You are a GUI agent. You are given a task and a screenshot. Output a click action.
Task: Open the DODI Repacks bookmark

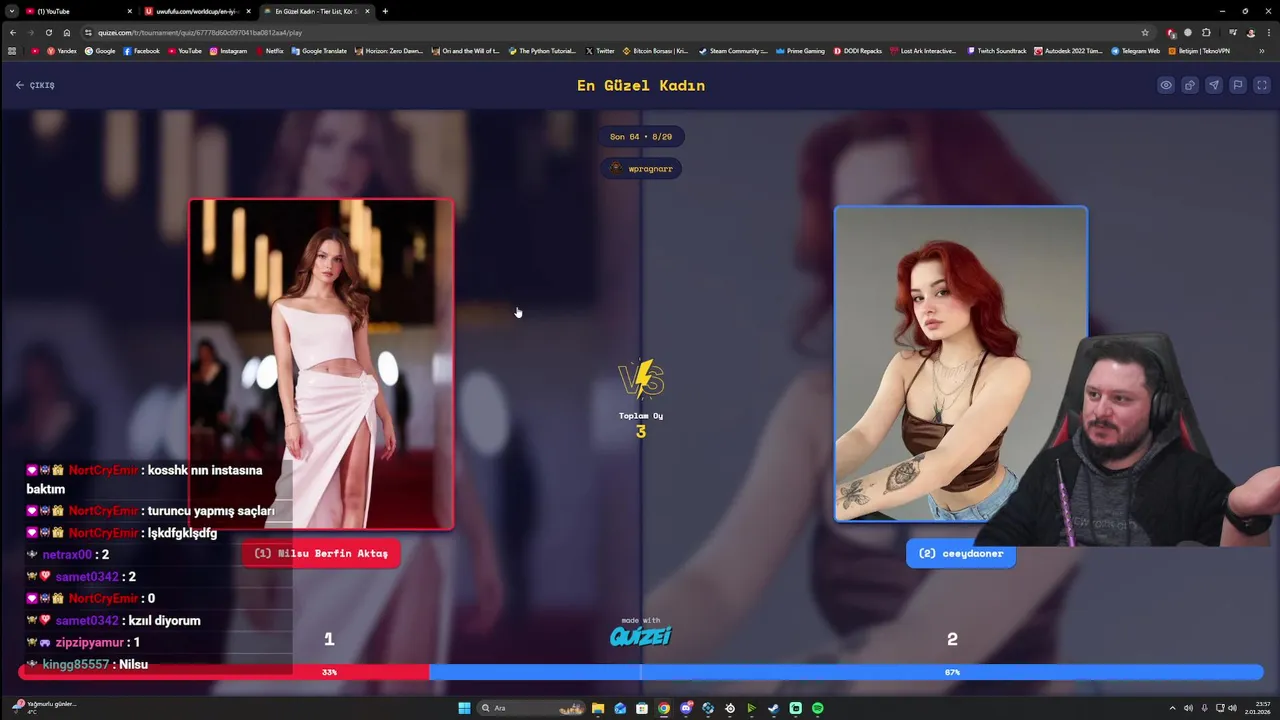[x=858, y=51]
